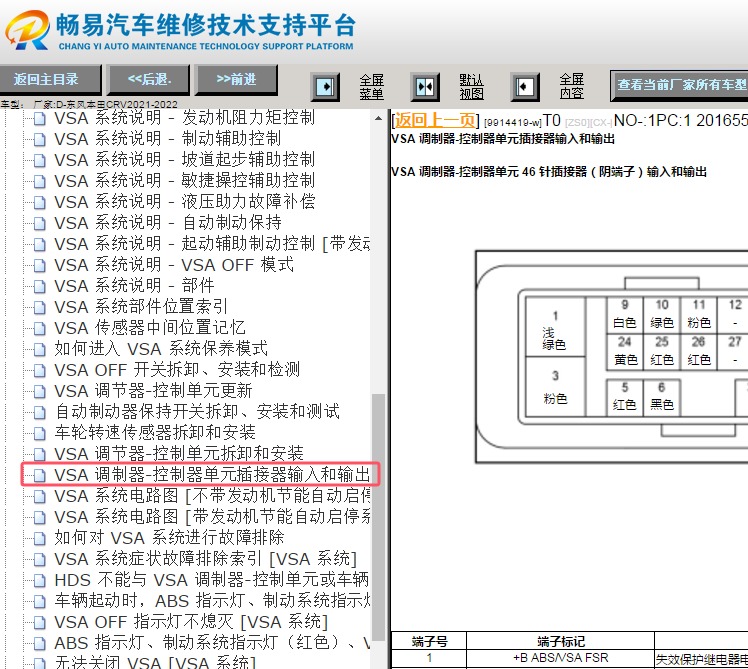748x669 pixels.
Task: Open 如何对 VSA 系统进行故障排除
Action: [x=169, y=538]
